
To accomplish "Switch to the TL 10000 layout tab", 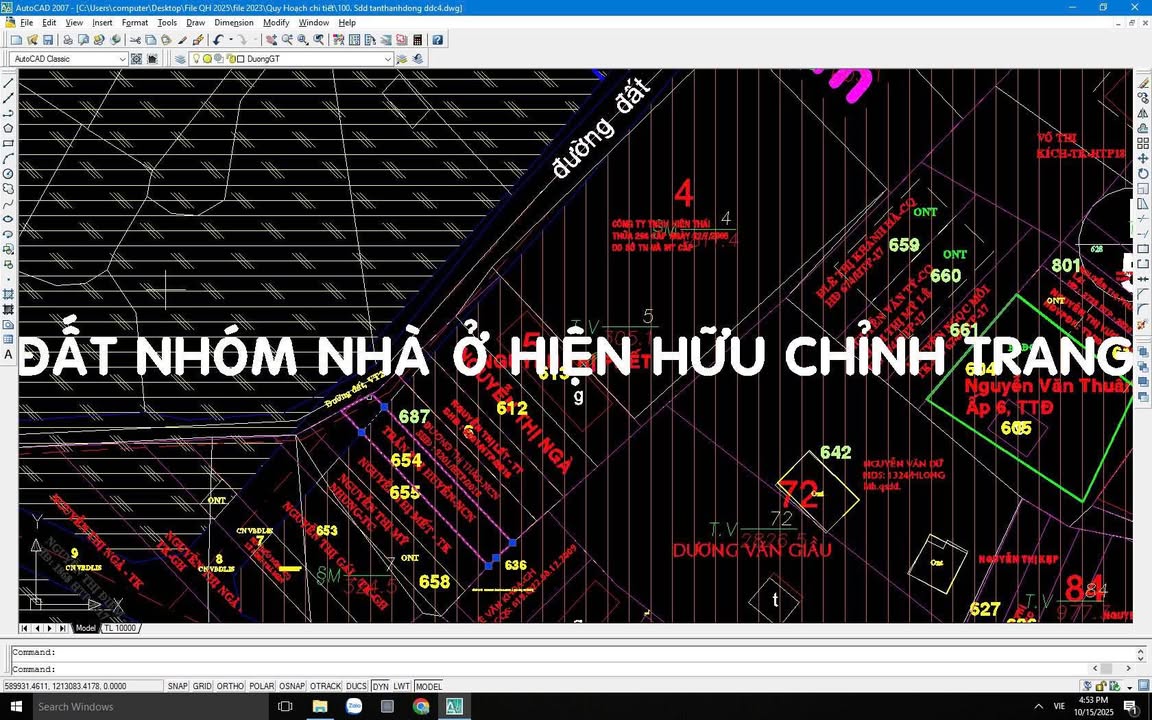I will click(119, 628).
